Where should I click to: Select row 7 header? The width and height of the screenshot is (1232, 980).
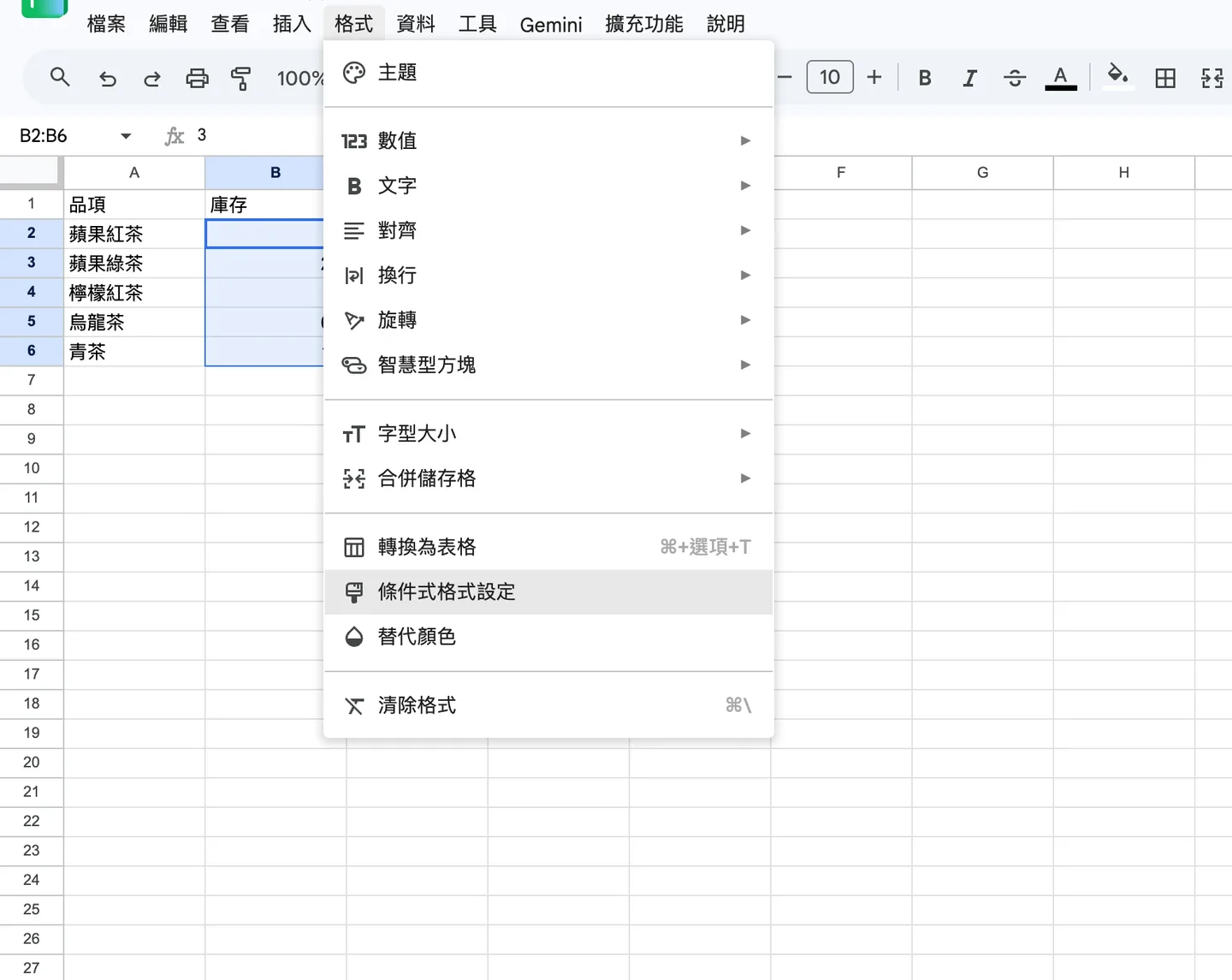tap(32, 380)
